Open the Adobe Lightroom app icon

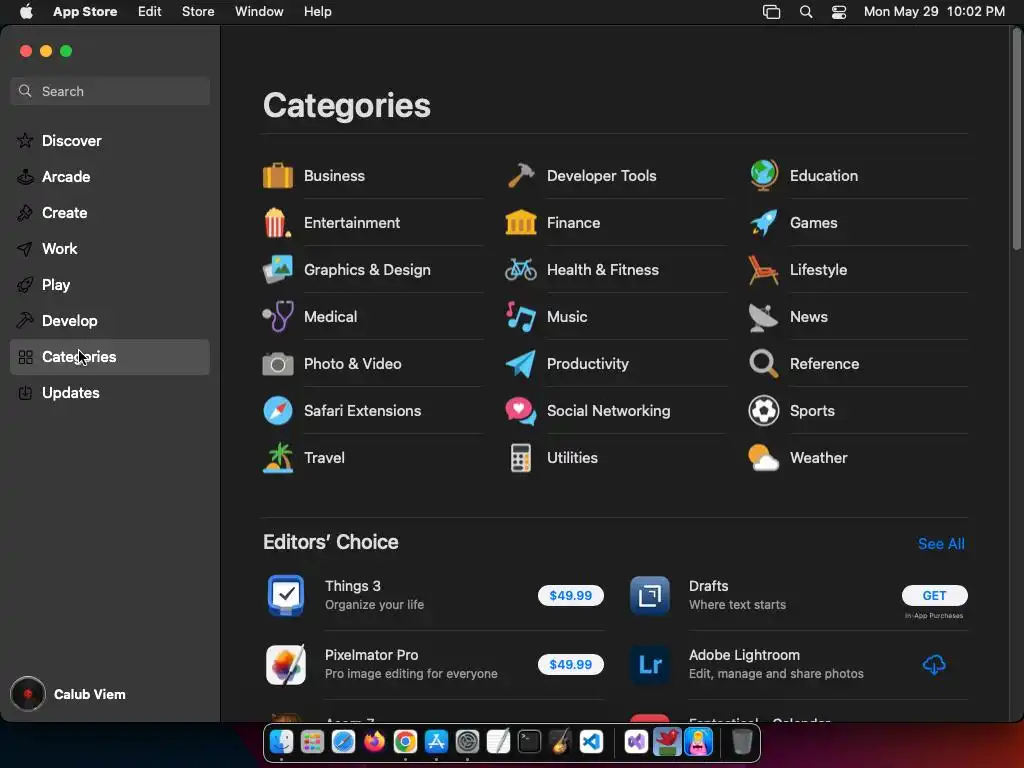[x=650, y=665]
